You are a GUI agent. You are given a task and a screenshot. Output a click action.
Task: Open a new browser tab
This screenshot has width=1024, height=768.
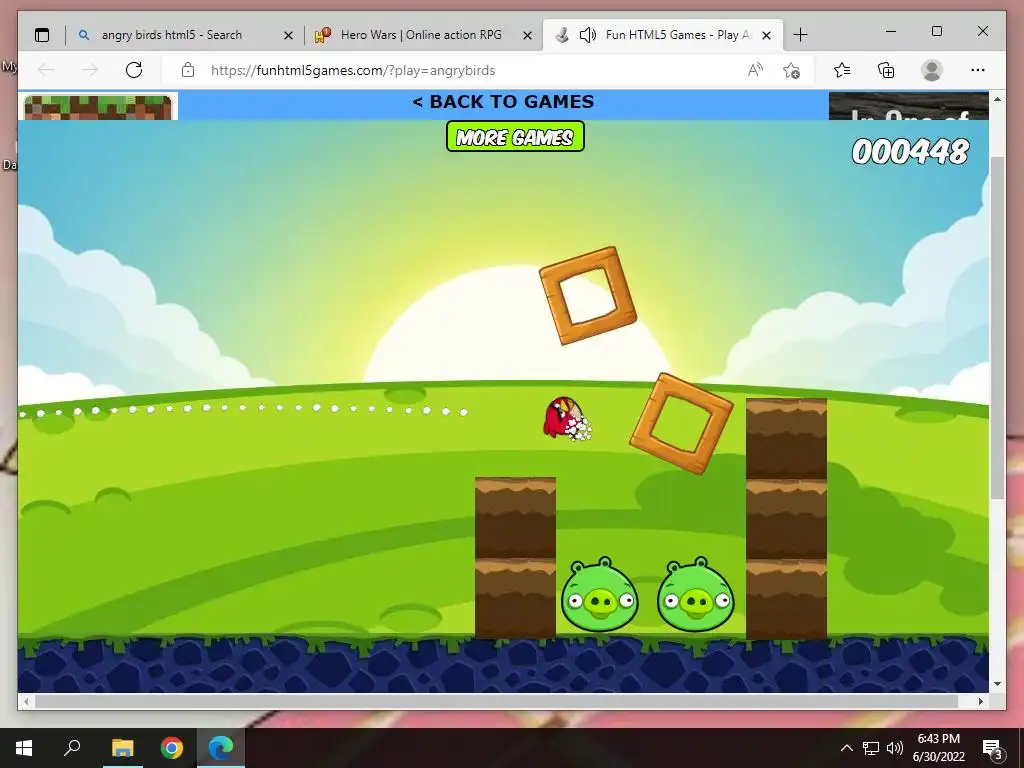click(800, 35)
